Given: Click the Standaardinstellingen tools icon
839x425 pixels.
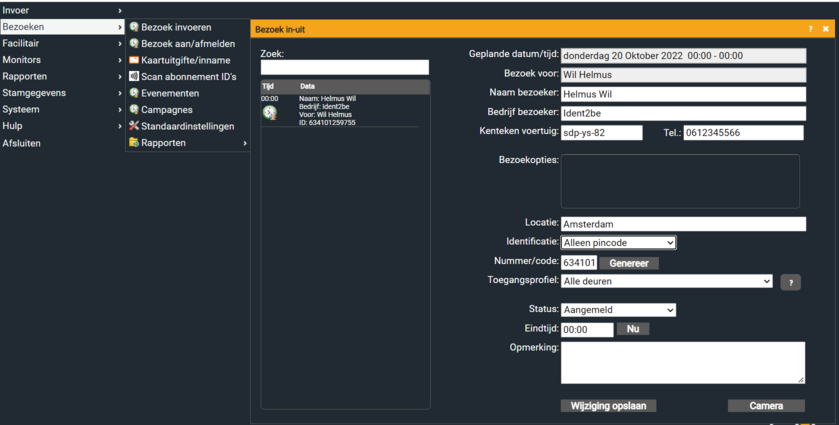Looking at the screenshot, I should coord(134,126).
